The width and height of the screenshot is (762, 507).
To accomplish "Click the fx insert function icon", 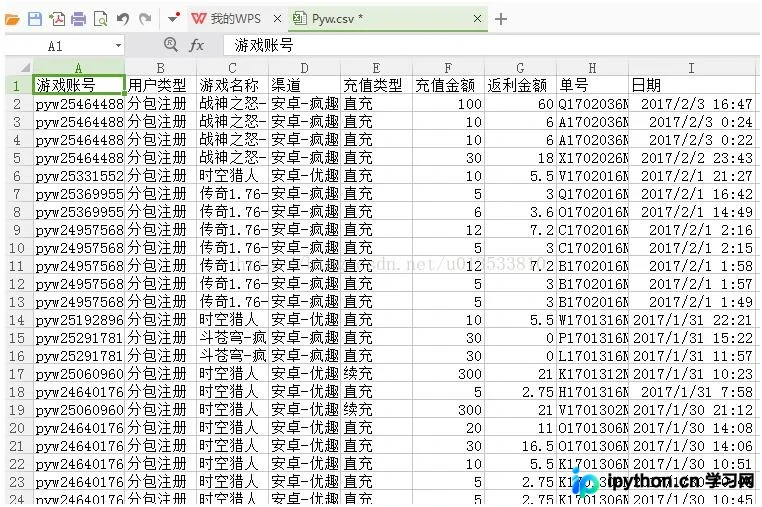I will [x=196, y=45].
